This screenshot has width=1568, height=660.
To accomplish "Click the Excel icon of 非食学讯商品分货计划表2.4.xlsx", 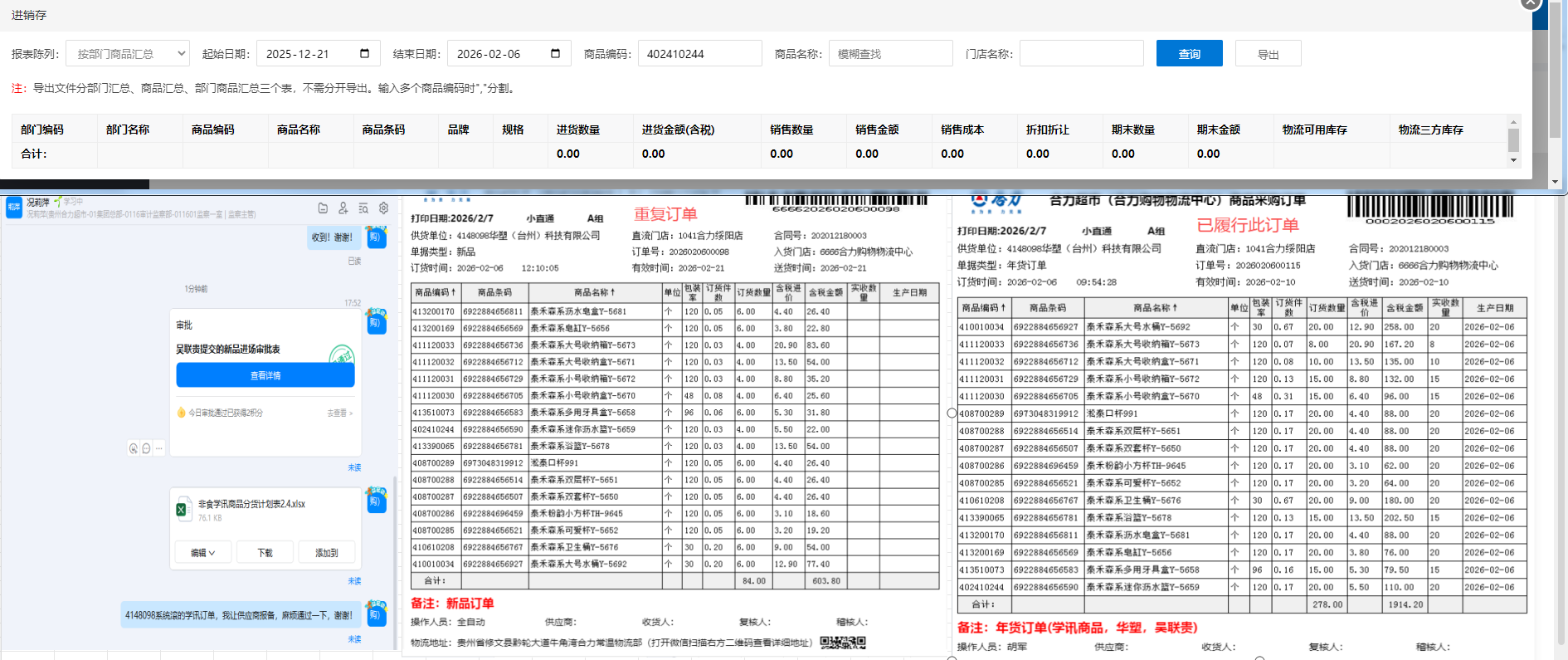I will pyautogui.click(x=182, y=509).
